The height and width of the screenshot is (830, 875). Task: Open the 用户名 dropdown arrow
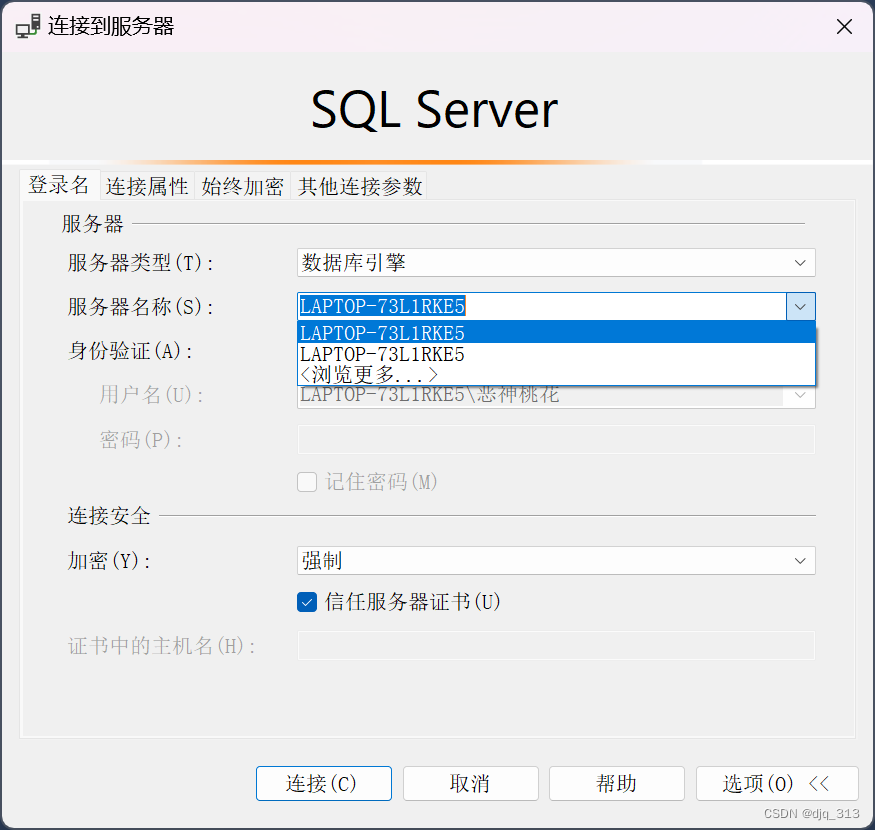800,396
